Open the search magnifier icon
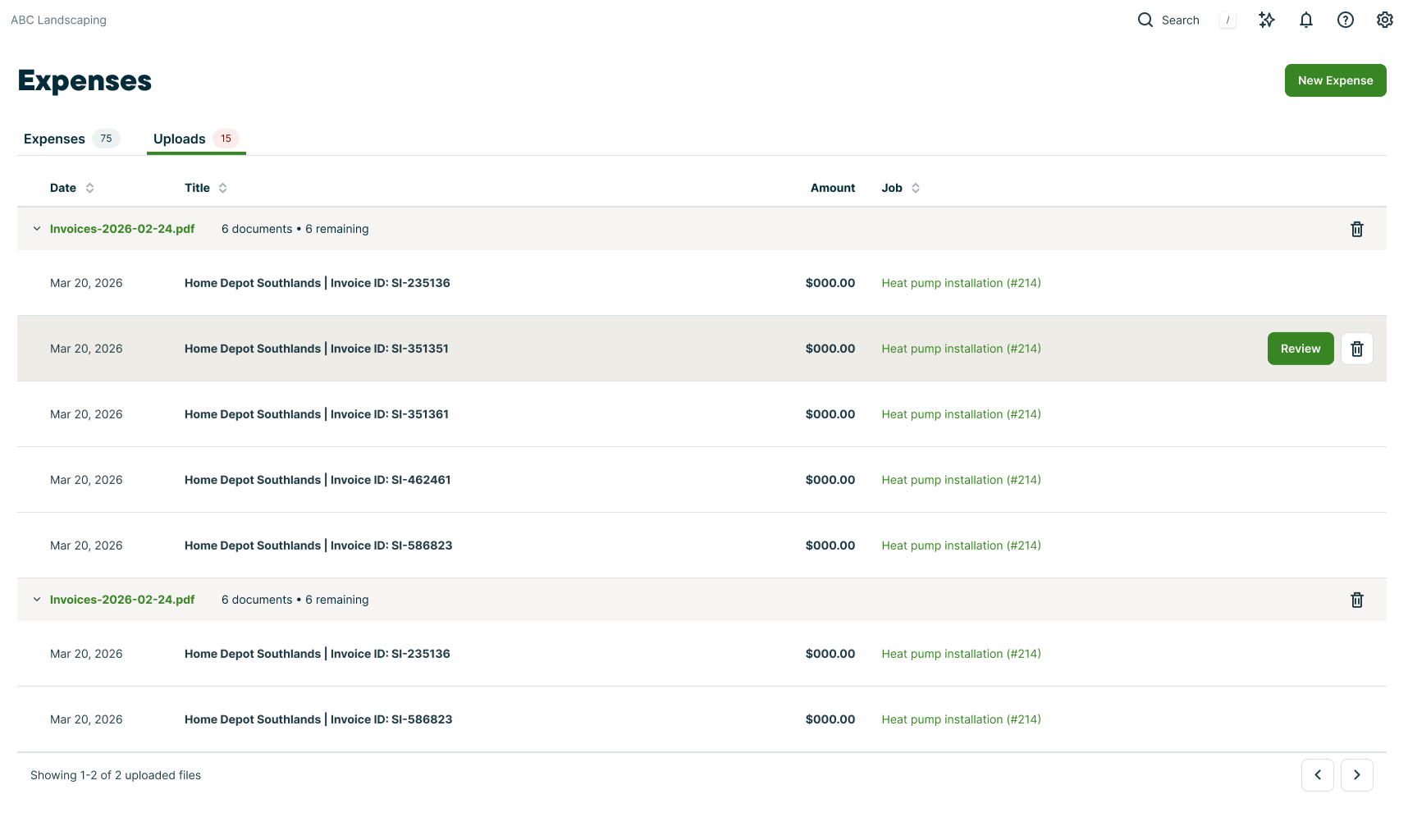This screenshot has height=840, width=1408. tap(1145, 20)
